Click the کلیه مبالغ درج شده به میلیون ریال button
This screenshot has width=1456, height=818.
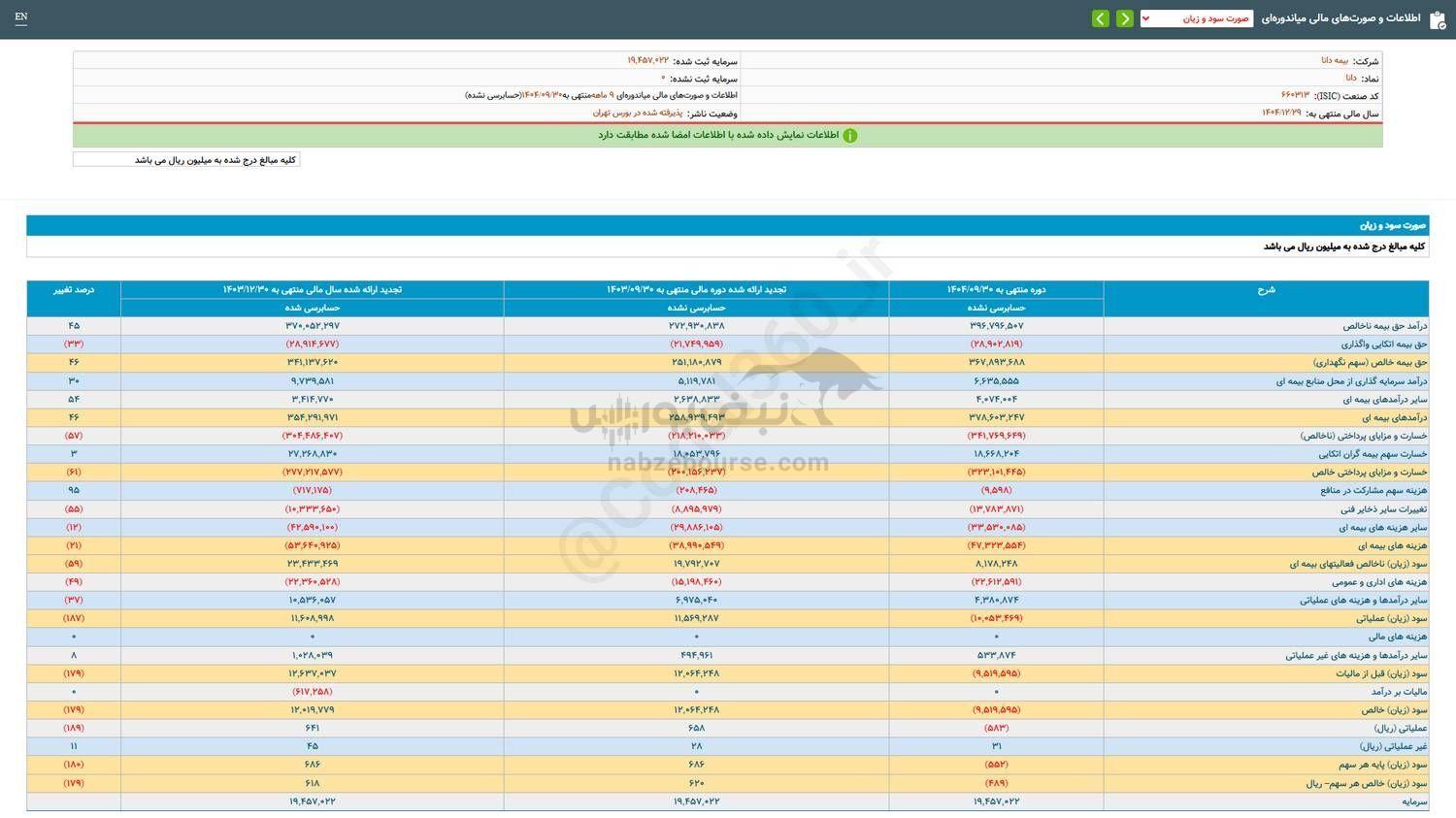point(184,158)
